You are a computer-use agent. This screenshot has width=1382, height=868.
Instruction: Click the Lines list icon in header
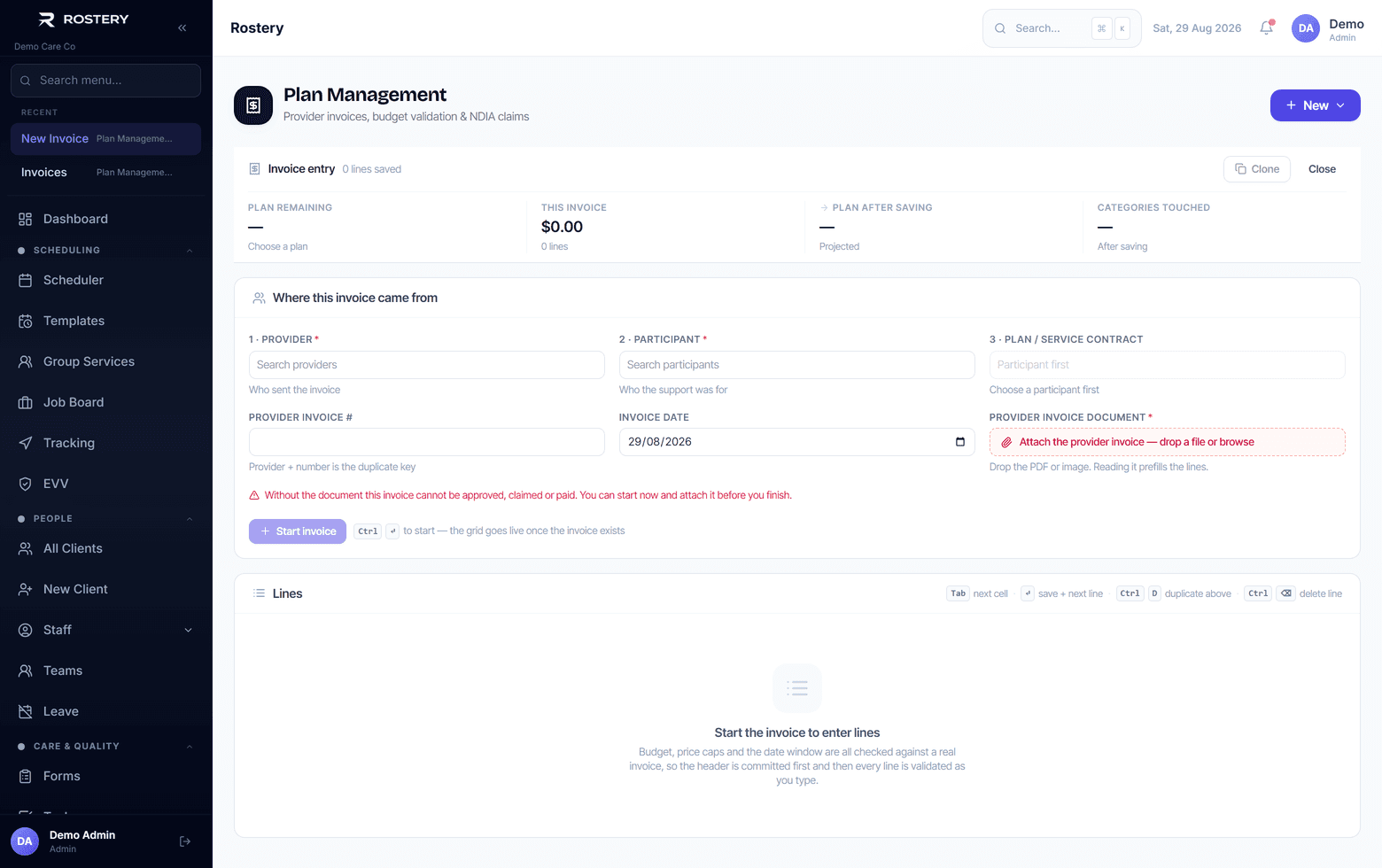[x=259, y=593]
